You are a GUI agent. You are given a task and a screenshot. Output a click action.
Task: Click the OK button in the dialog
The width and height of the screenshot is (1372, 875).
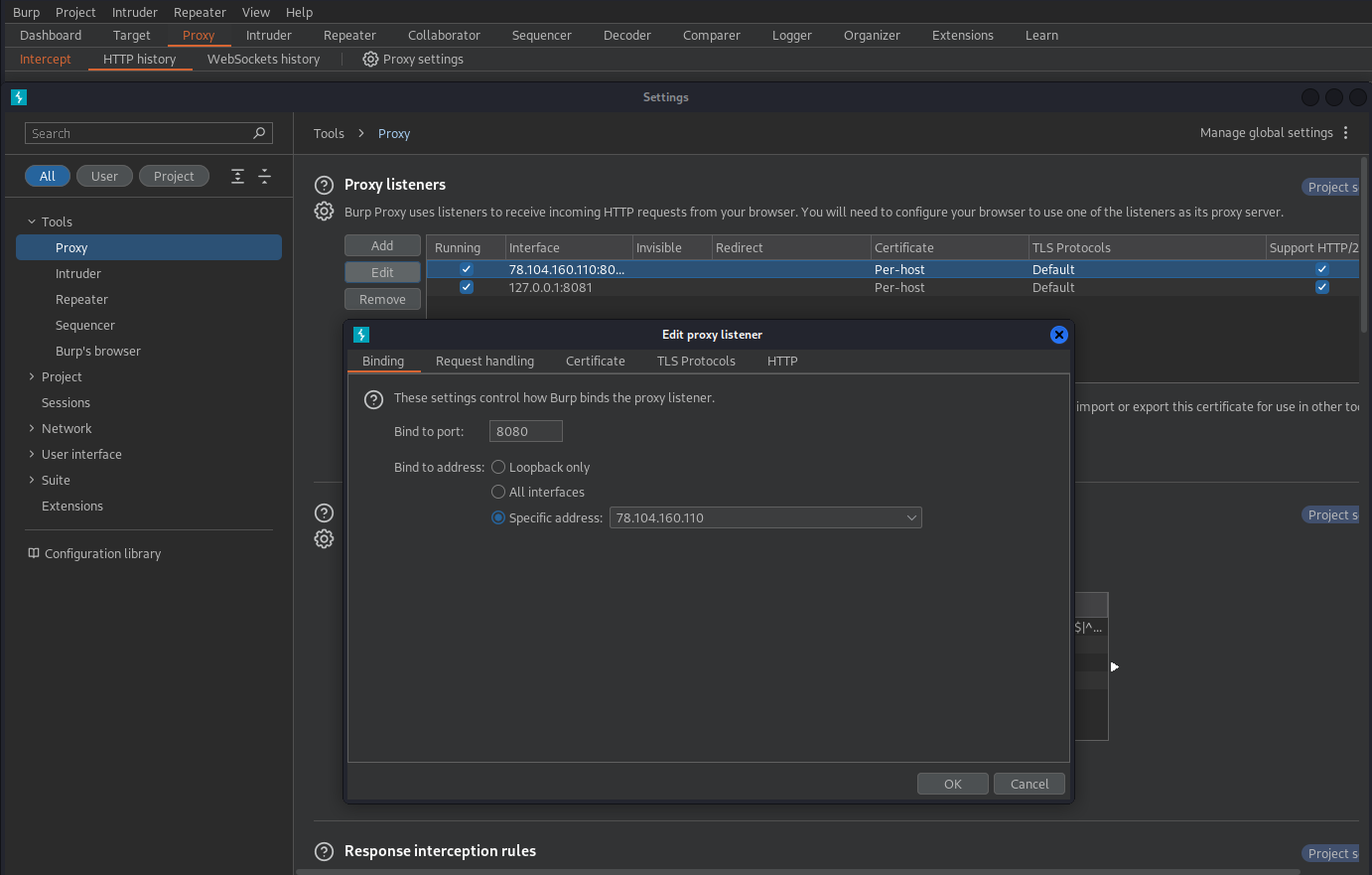click(953, 784)
